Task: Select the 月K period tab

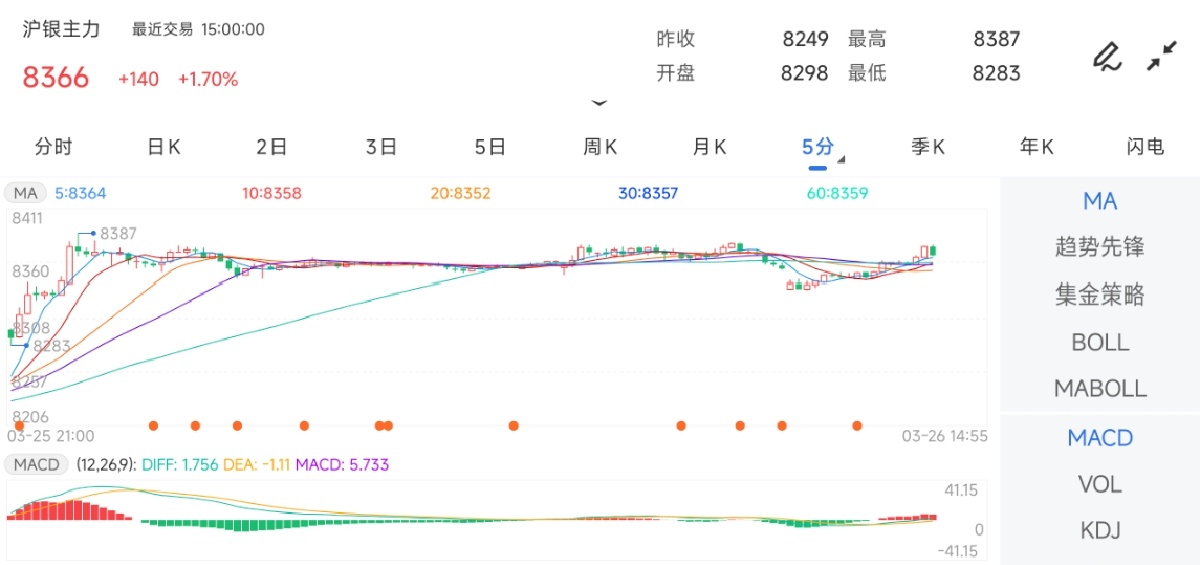Action: tap(709, 147)
